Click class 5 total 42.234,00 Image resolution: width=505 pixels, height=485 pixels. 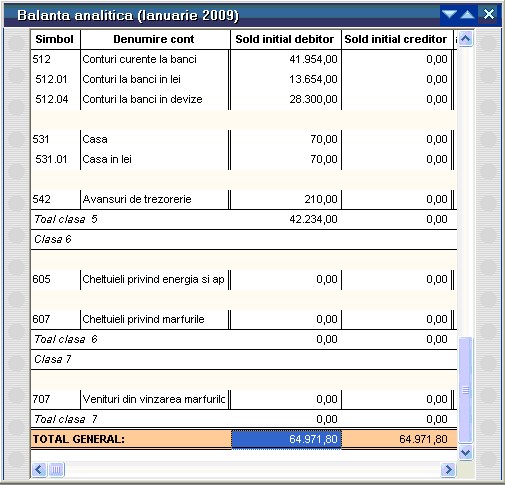pos(313,219)
